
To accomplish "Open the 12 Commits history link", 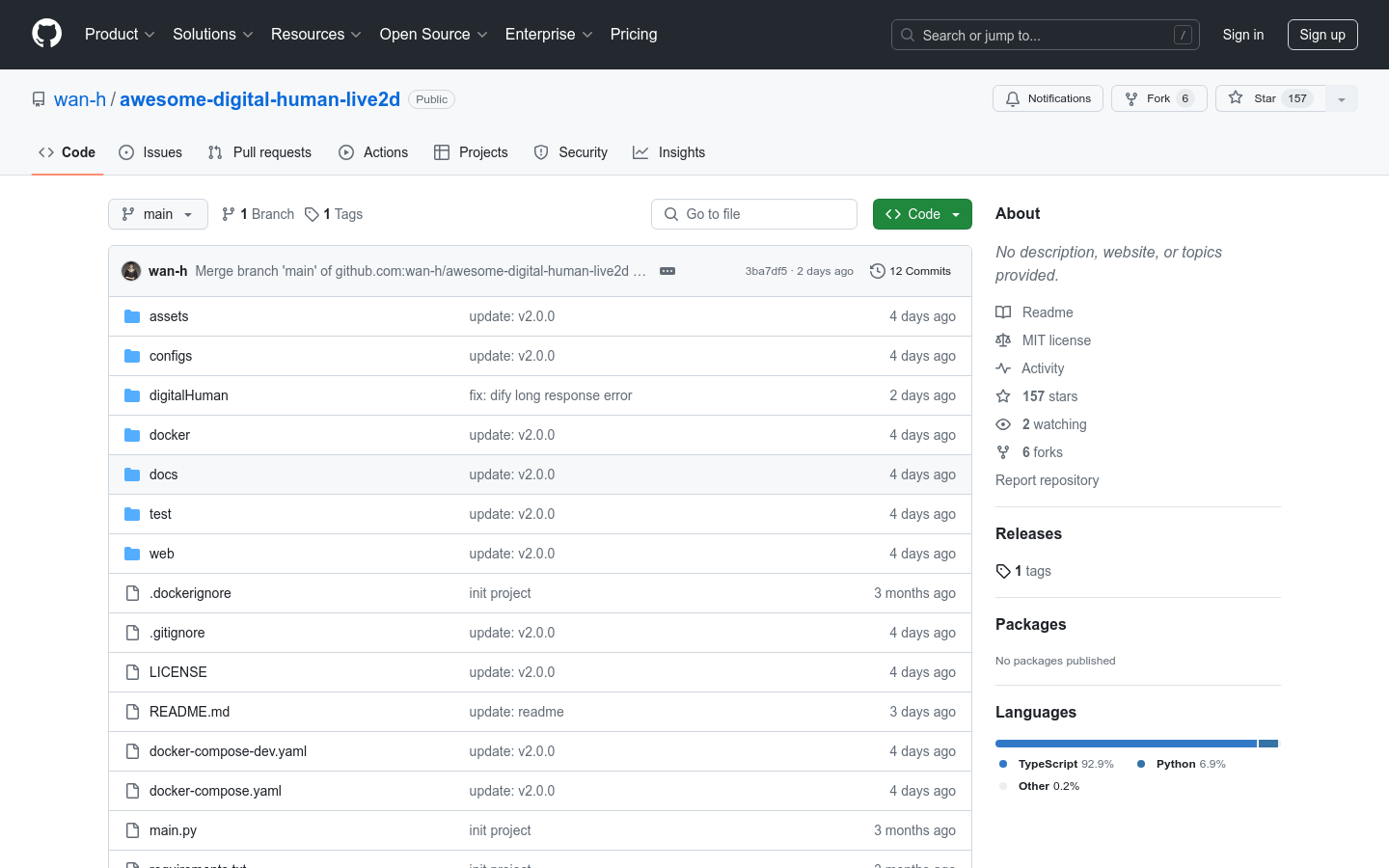I will tap(911, 271).
